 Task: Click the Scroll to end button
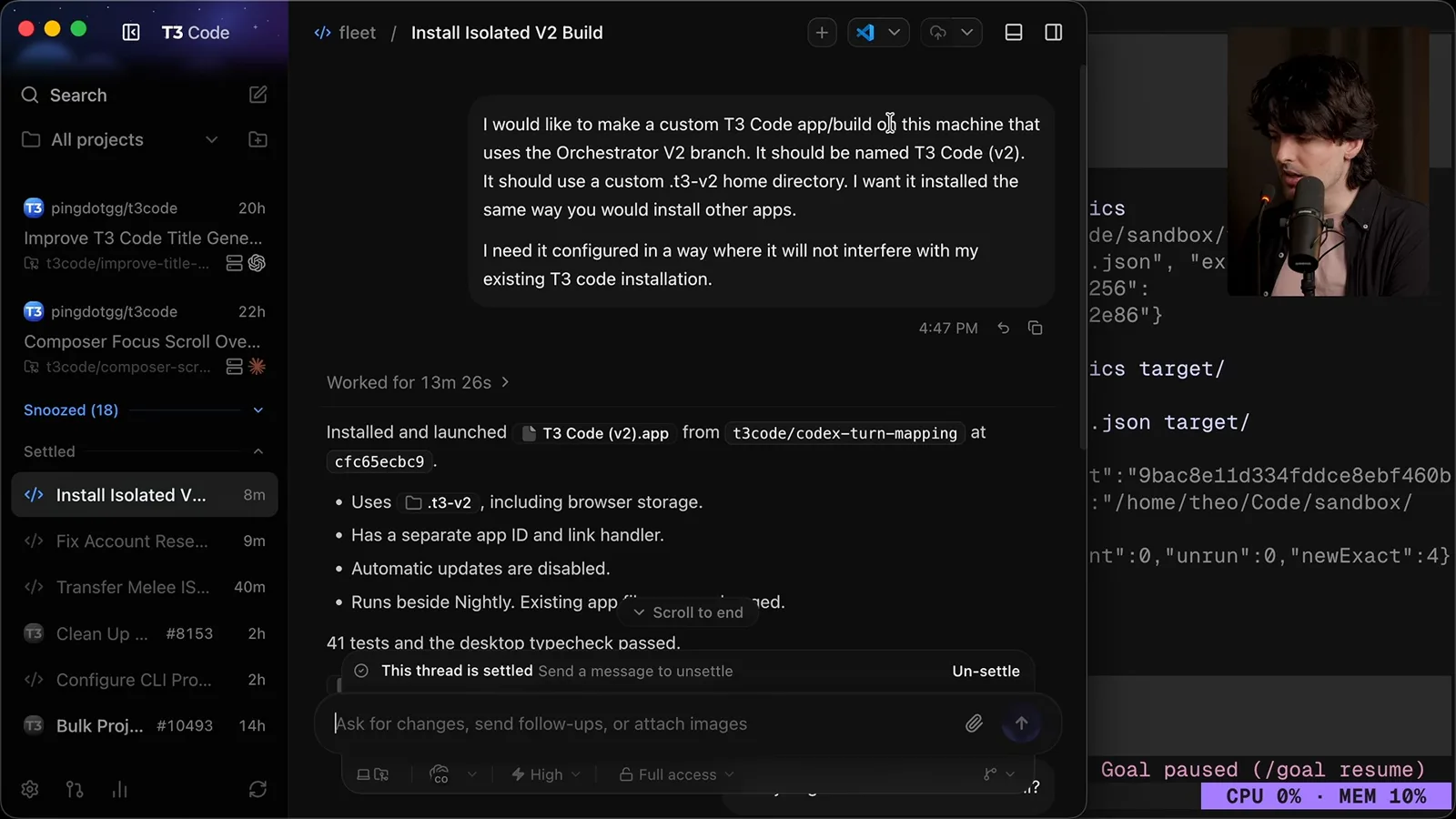(x=688, y=612)
